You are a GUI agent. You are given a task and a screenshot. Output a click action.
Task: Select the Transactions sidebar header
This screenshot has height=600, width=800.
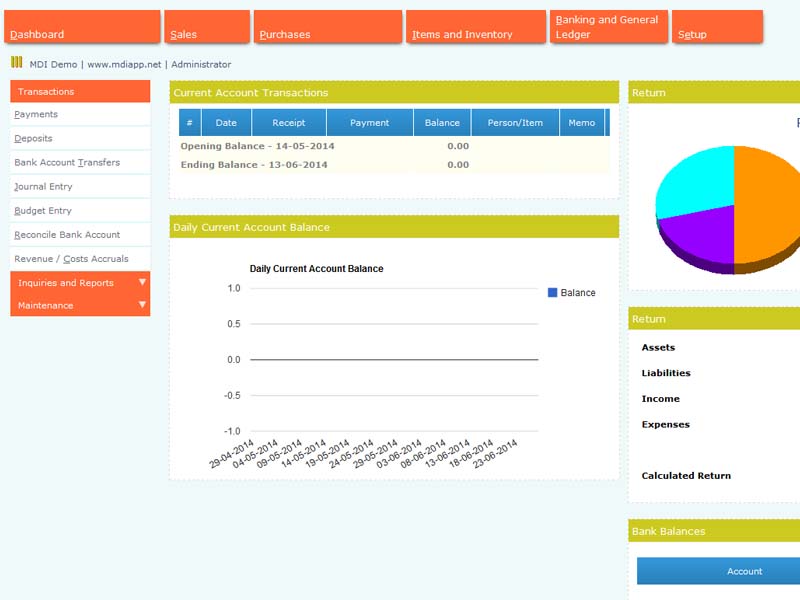80,92
